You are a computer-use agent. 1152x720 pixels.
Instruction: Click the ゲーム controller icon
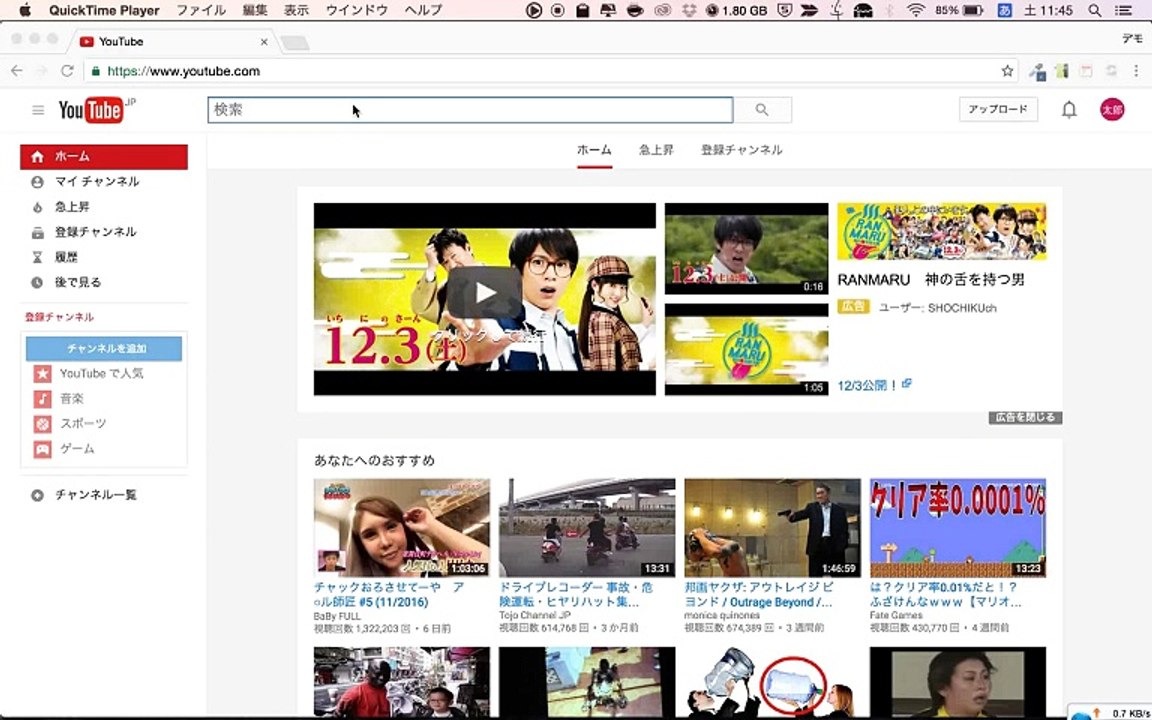click(43, 449)
